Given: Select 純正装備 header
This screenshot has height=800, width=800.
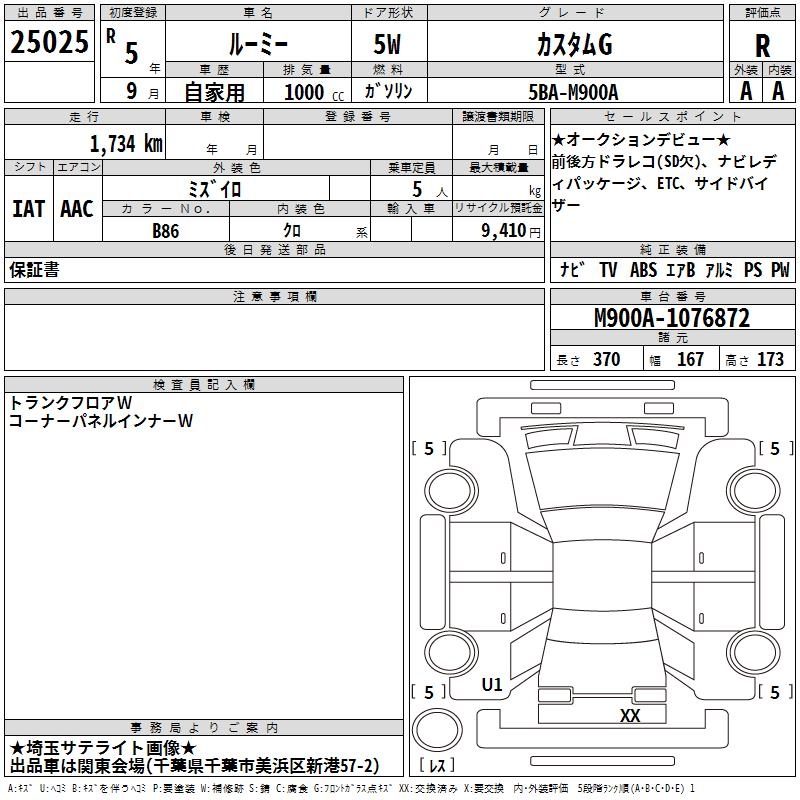Looking at the screenshot, I should click(672, 249).
